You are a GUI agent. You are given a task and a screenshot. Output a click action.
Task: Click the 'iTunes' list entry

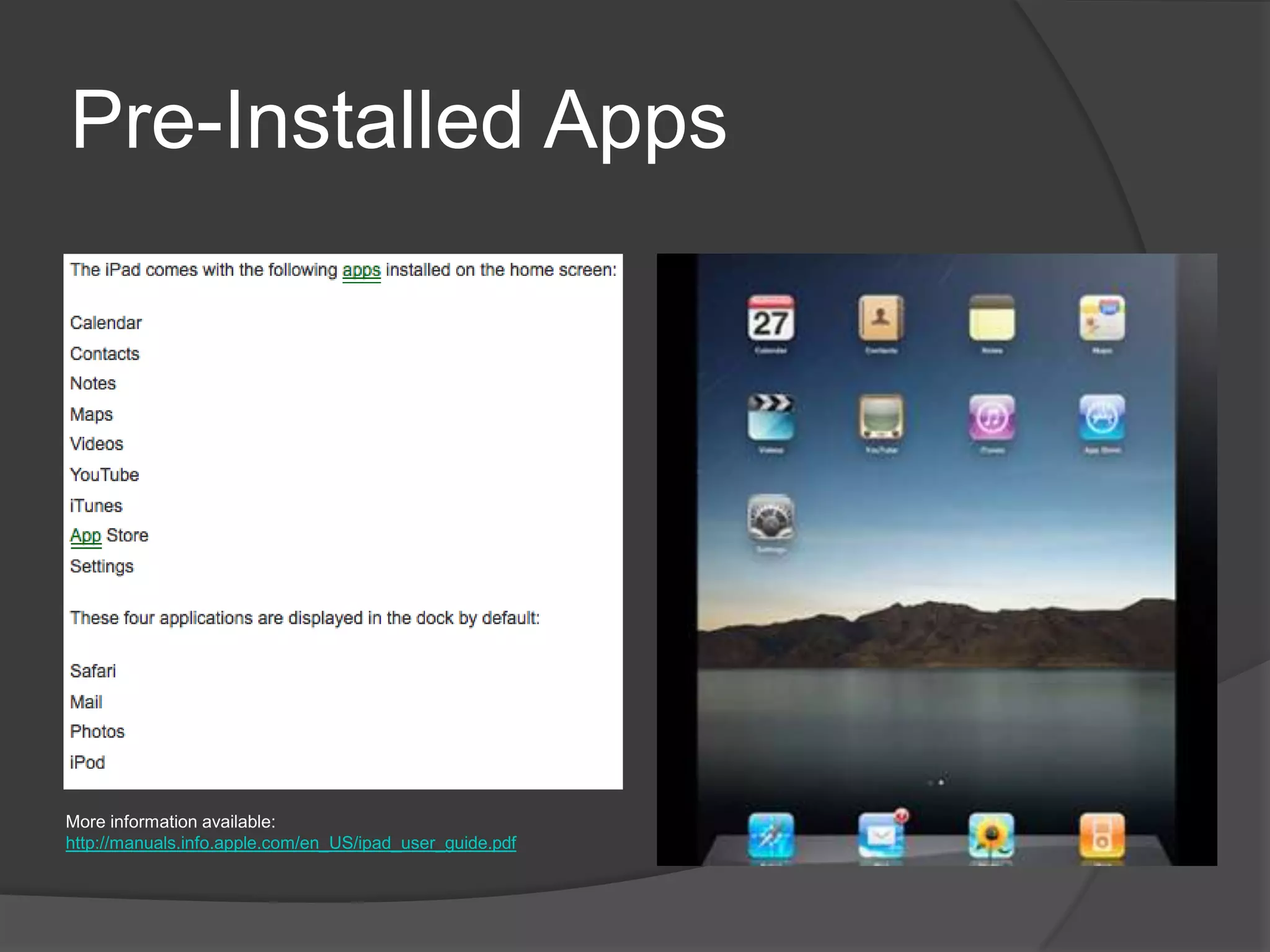96,506
